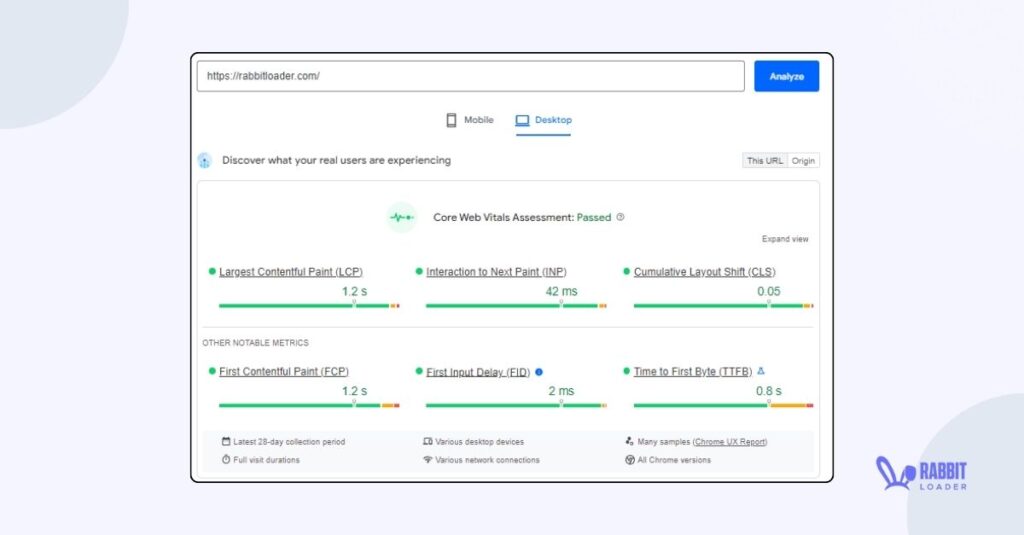Click the CLS green status dot

point(626,271)
